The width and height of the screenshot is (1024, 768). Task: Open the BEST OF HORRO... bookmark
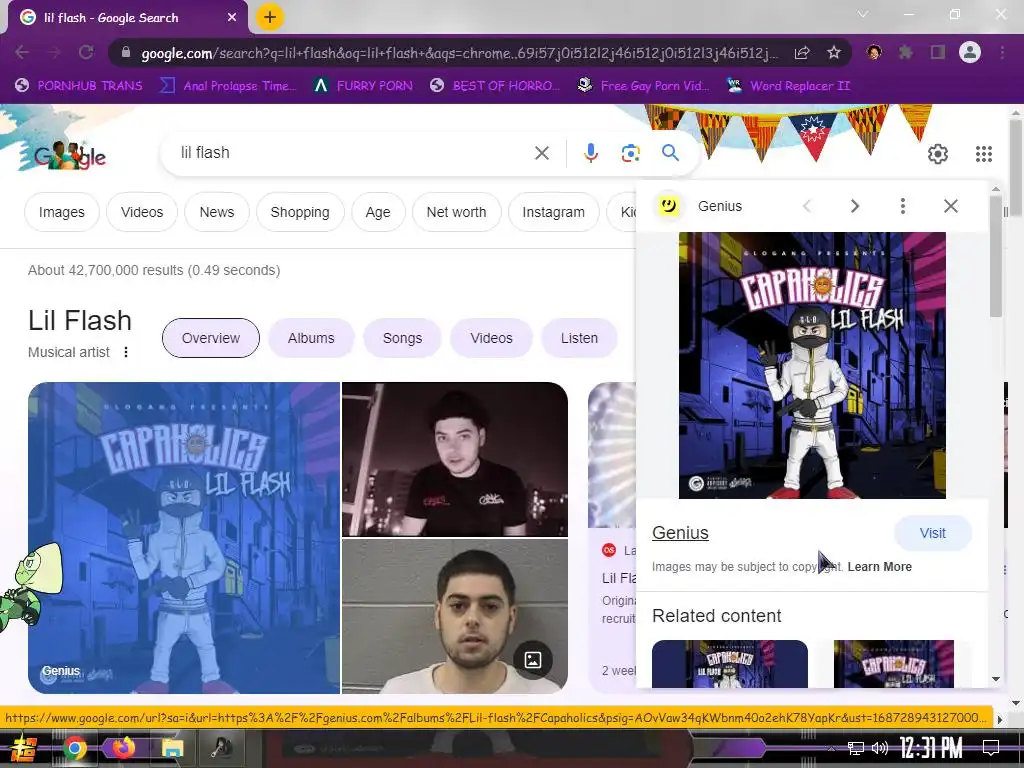tap(495, 86)
